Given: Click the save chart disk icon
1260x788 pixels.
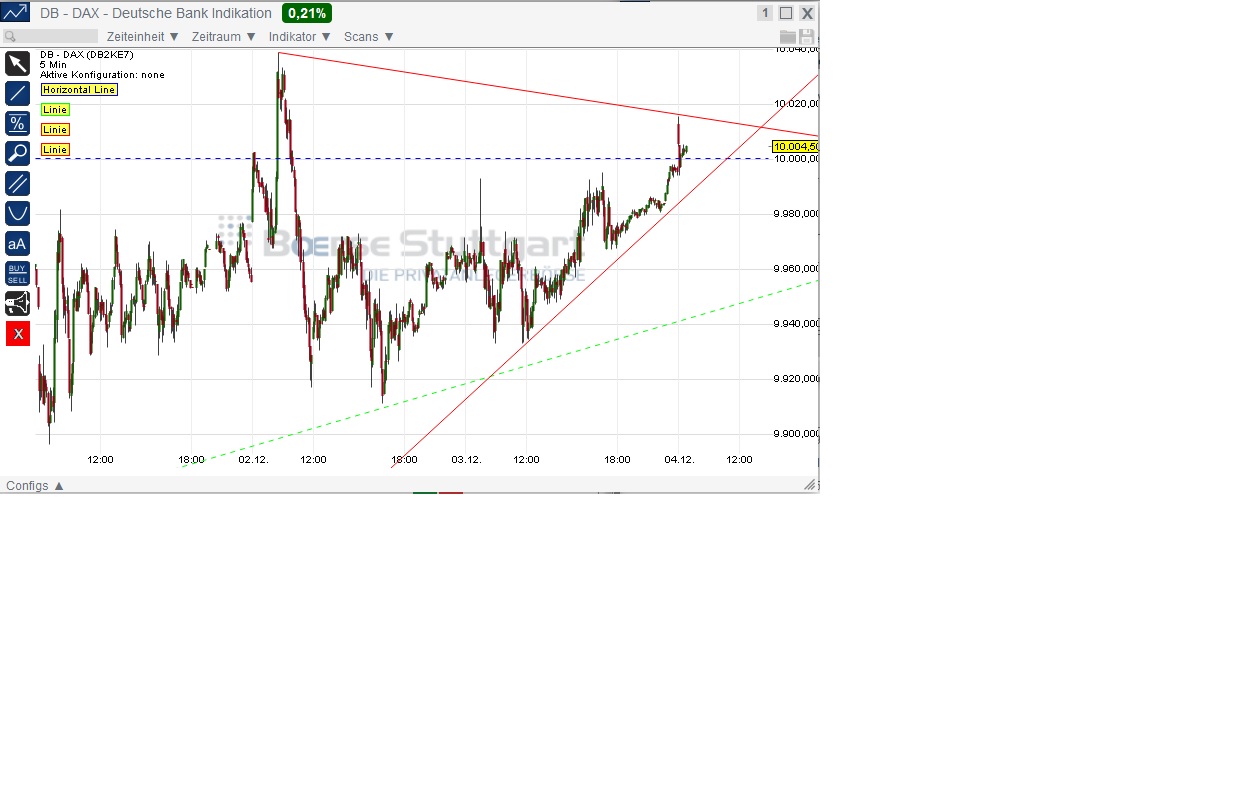Looking at the screenshot, I should pos(806,35).
